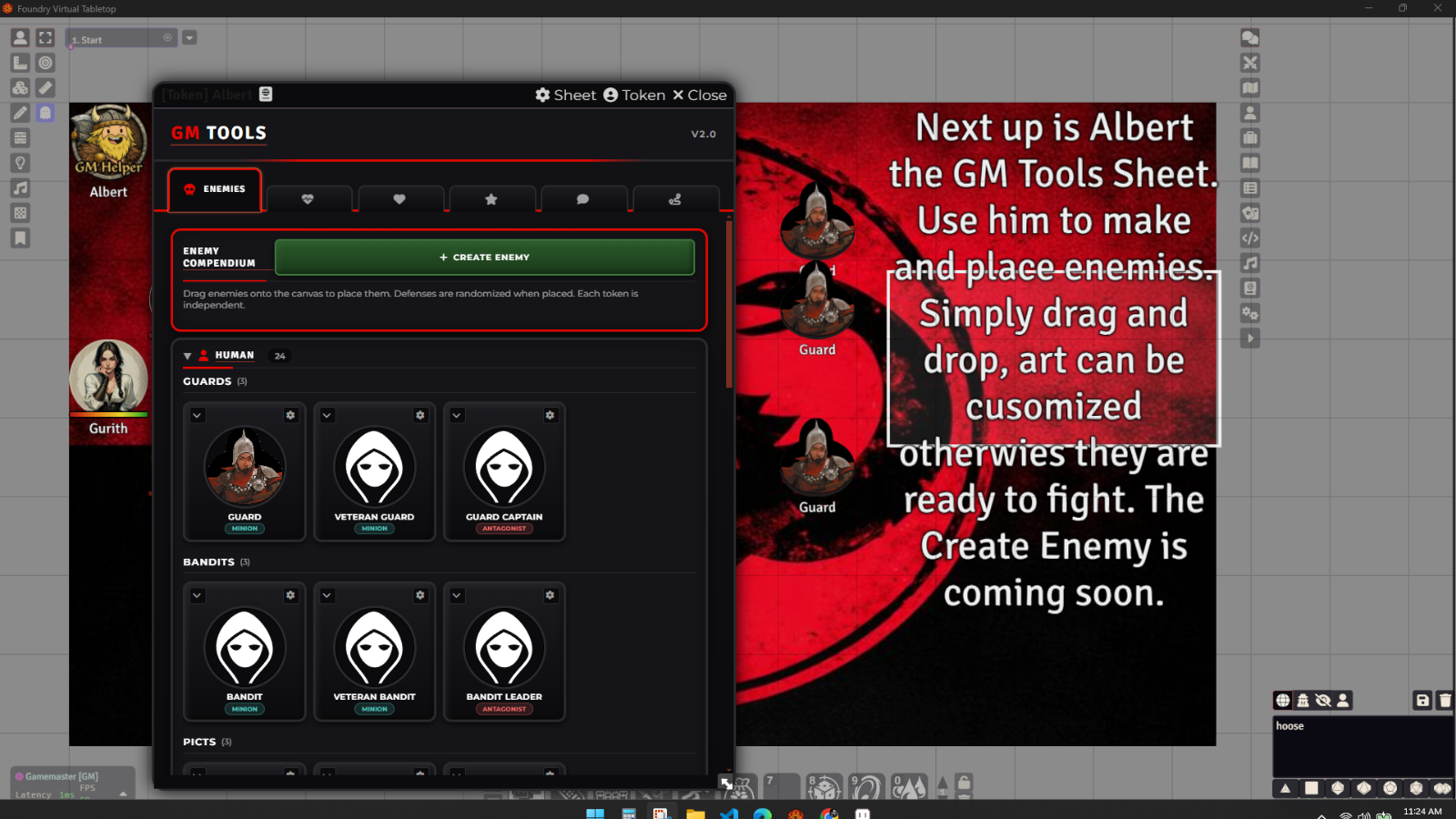This screenshot has width=1456, height=819.
Task: Switch to the speech bubble tab
Action: pyautogui.click(x=582, y=199)
